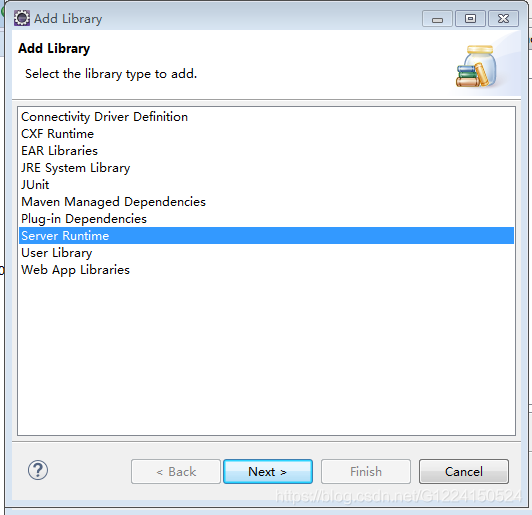Open the help question mark icon
Screen dimensions: 532x515
(x=38, y=470)
